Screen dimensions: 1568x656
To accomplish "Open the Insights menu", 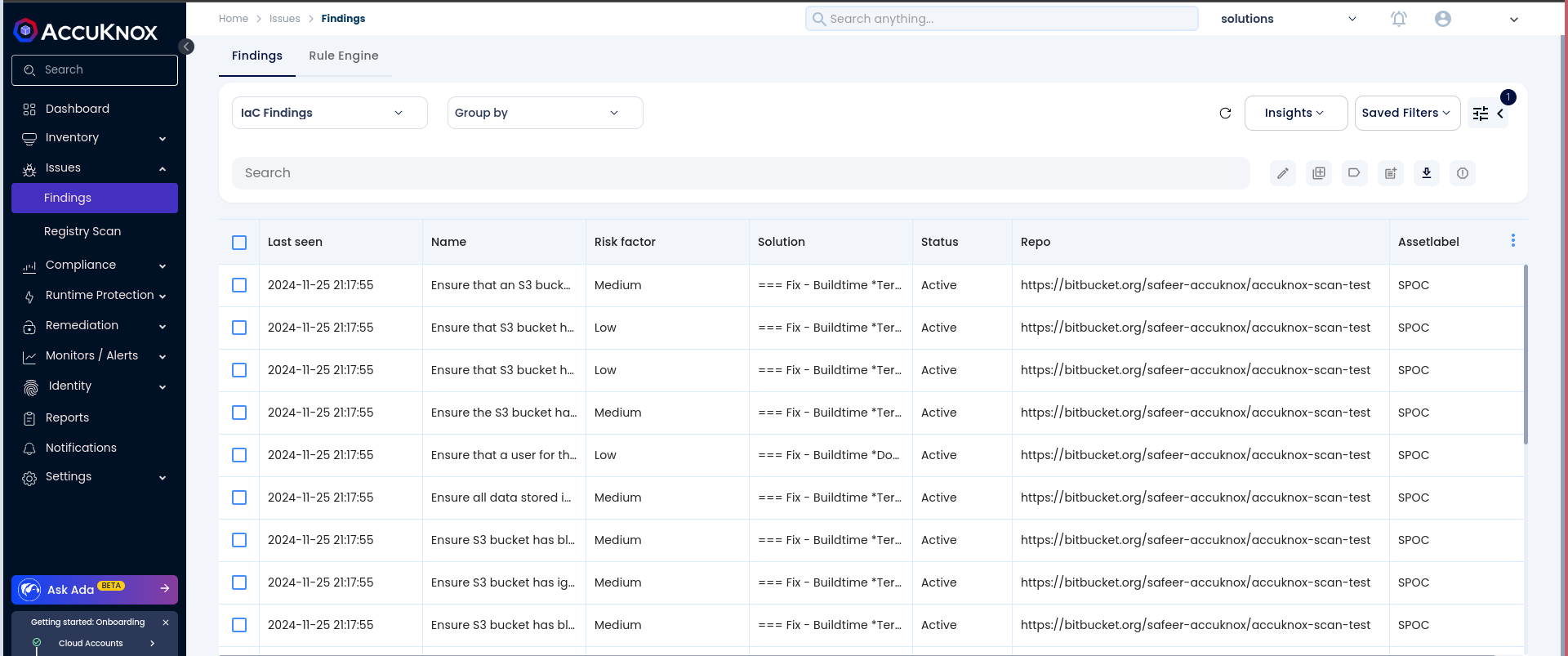I will click(x=1296, y=113).
